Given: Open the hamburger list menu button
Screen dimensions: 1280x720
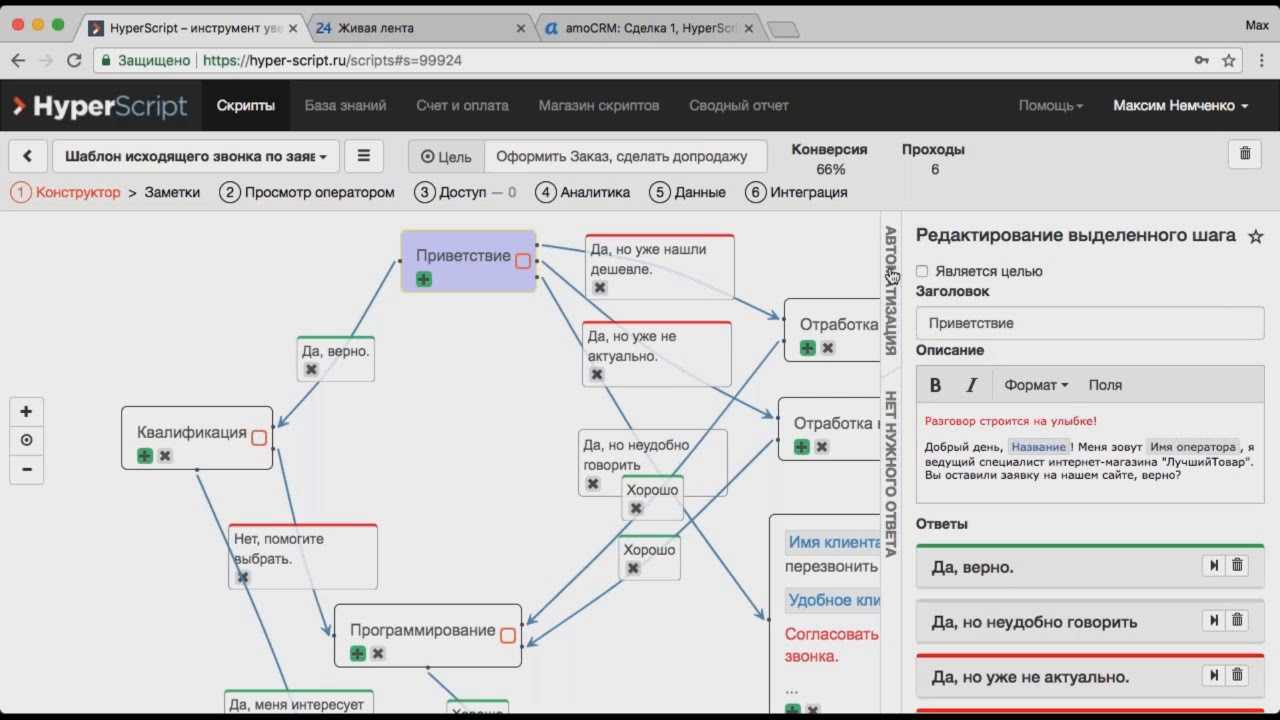Looking at the screenshot, I should tap(363, 156).
